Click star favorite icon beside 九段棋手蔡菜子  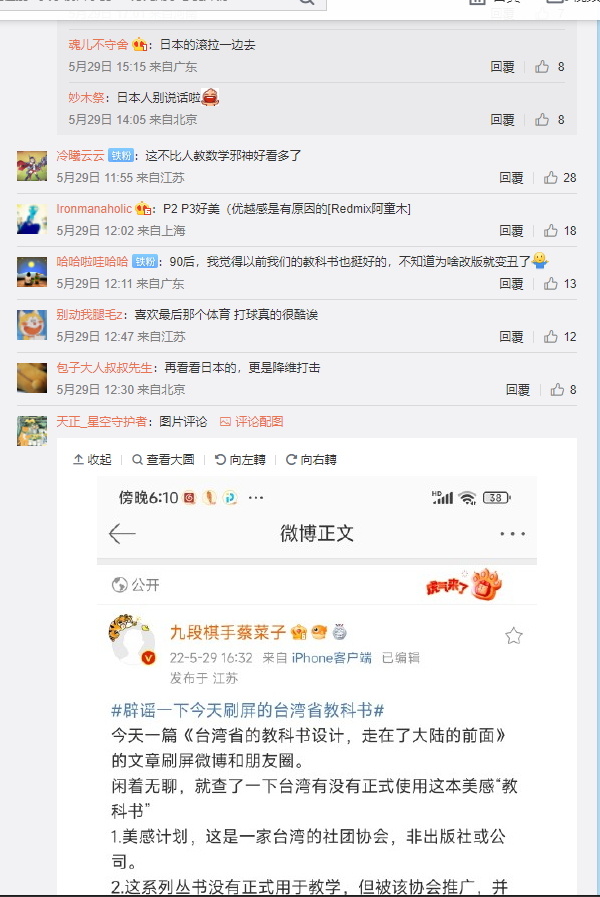tap(514, 636)
